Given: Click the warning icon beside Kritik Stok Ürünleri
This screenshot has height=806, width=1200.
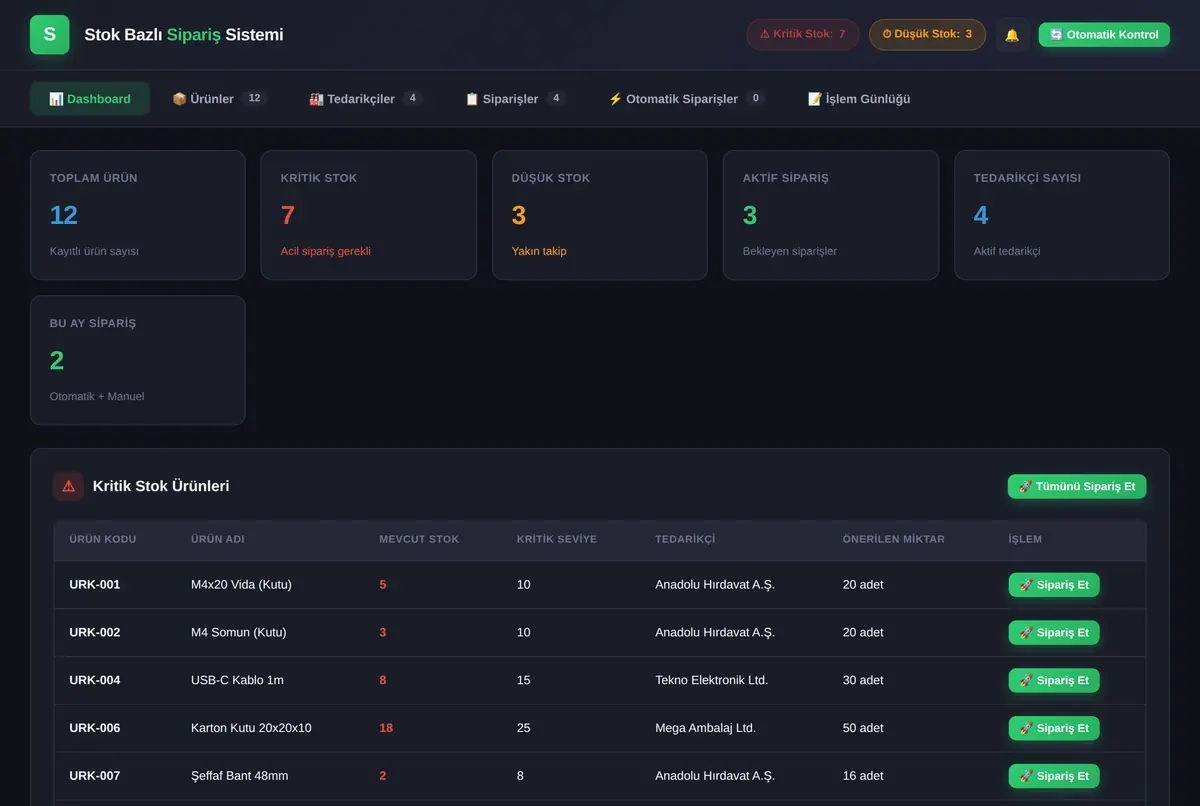Looking at the screenshot, I should pos(69,486).
